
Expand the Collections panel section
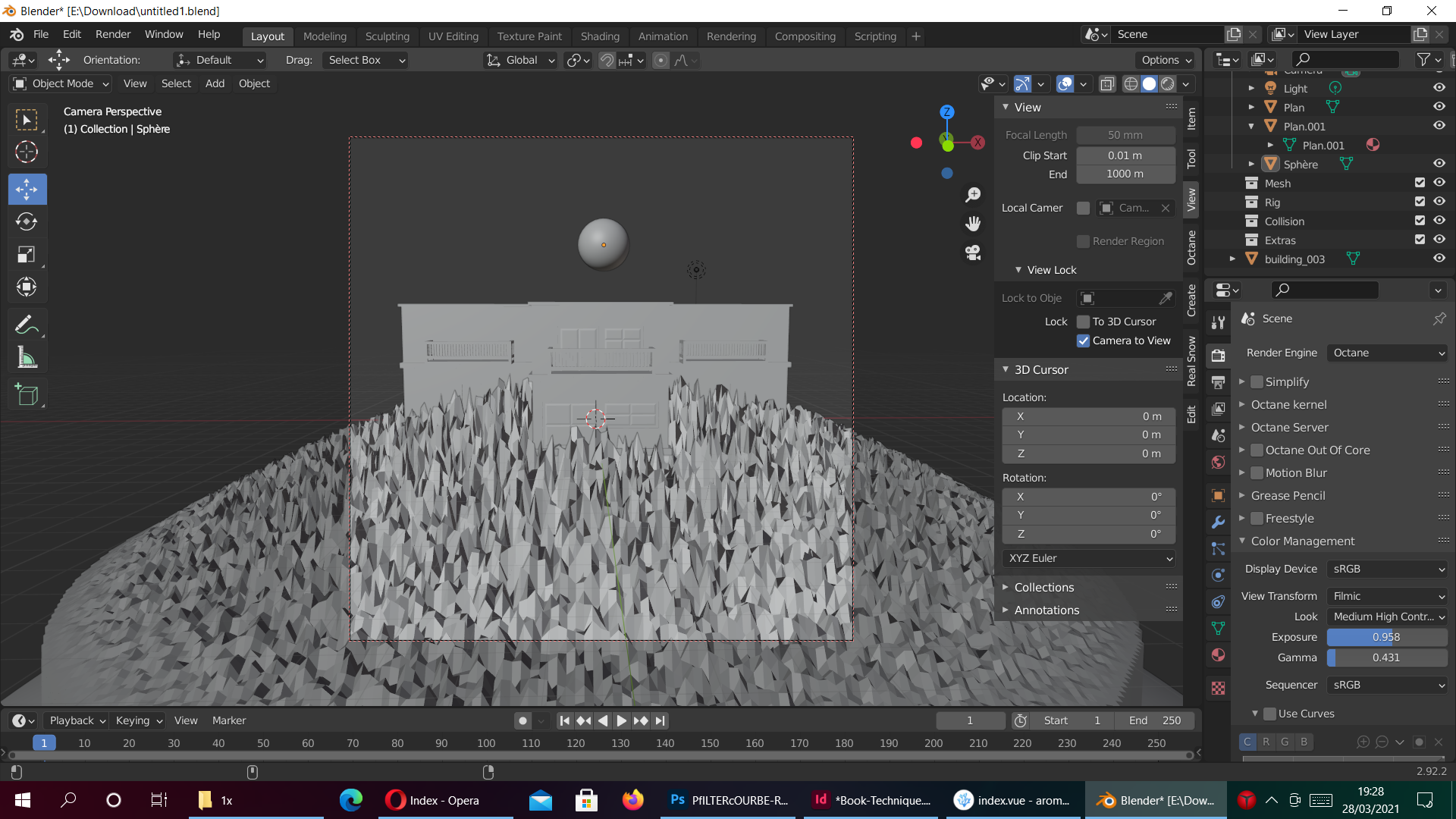(x=1043, y=588)
